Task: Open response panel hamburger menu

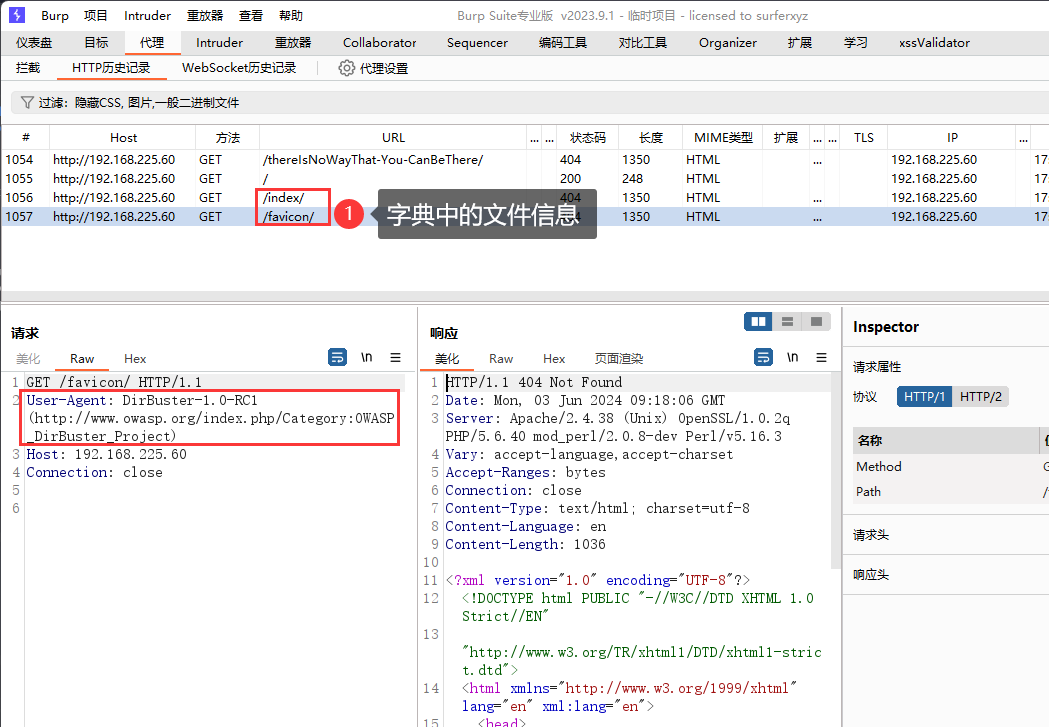Action: (x=822, y=357)
